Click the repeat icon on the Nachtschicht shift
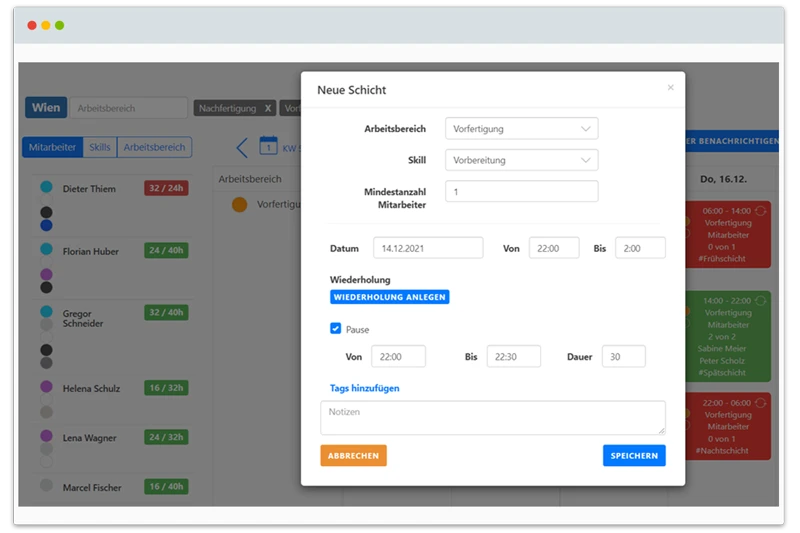Viewport: 800px width, 533px height. coord(763,402)
